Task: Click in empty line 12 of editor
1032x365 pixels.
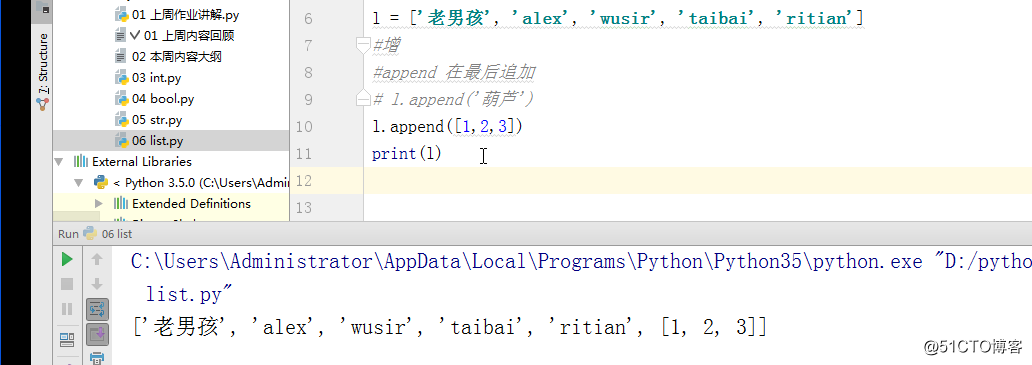Action: coord(698,180)
